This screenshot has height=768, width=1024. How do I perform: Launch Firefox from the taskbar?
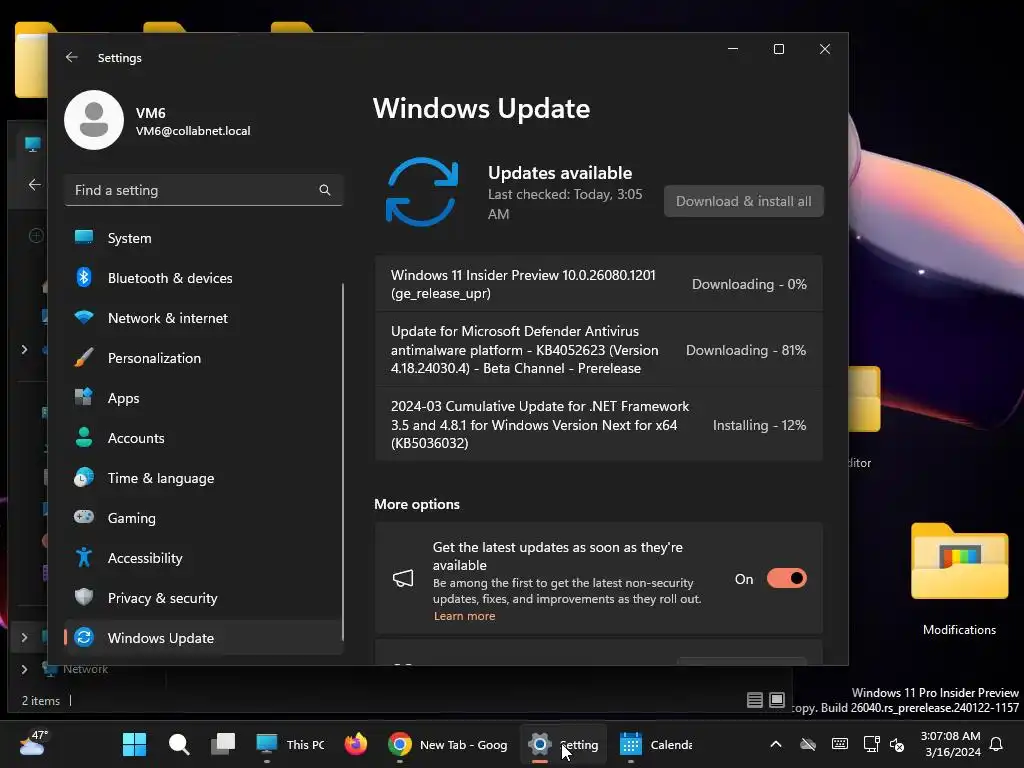click(x=356, y=744)
